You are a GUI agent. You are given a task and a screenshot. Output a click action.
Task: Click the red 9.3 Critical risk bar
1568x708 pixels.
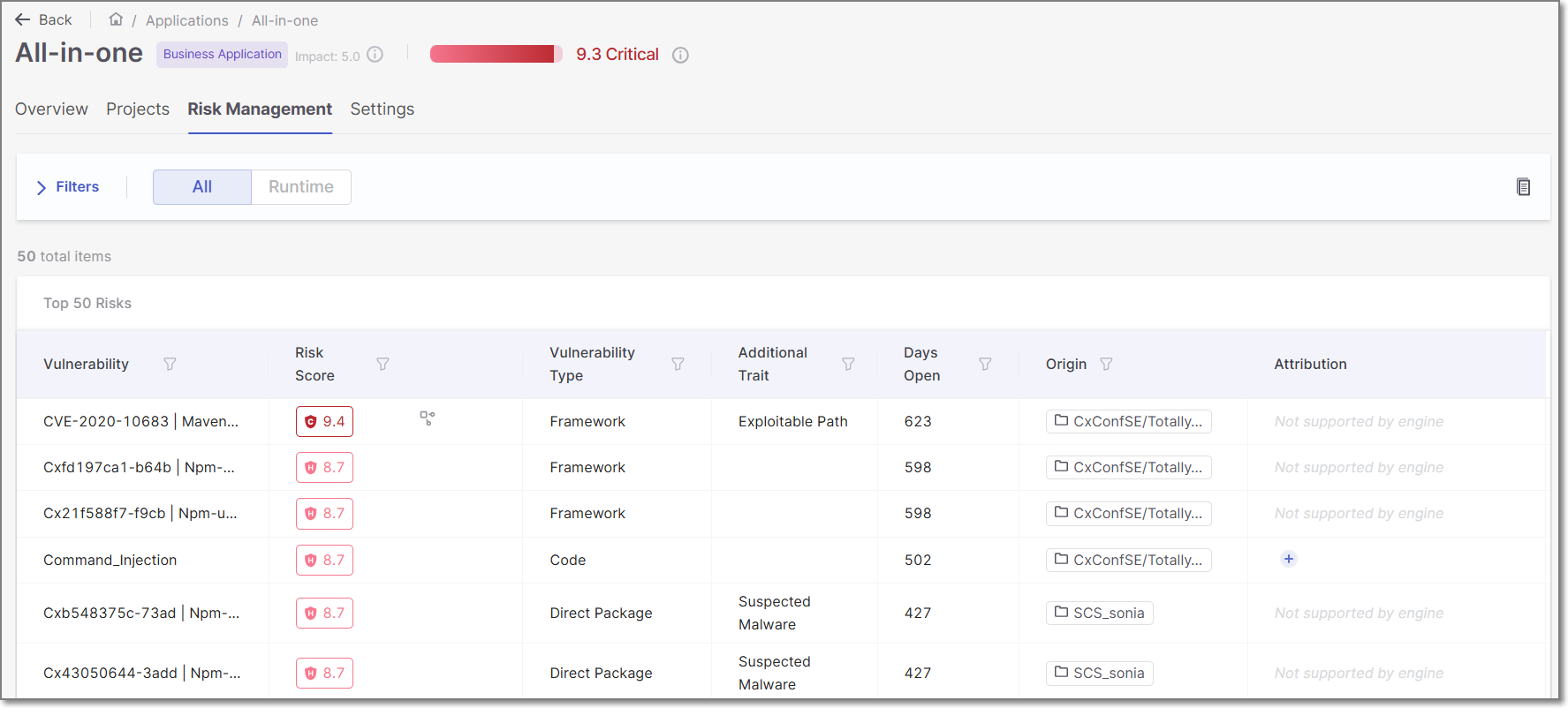click(495, 55)
